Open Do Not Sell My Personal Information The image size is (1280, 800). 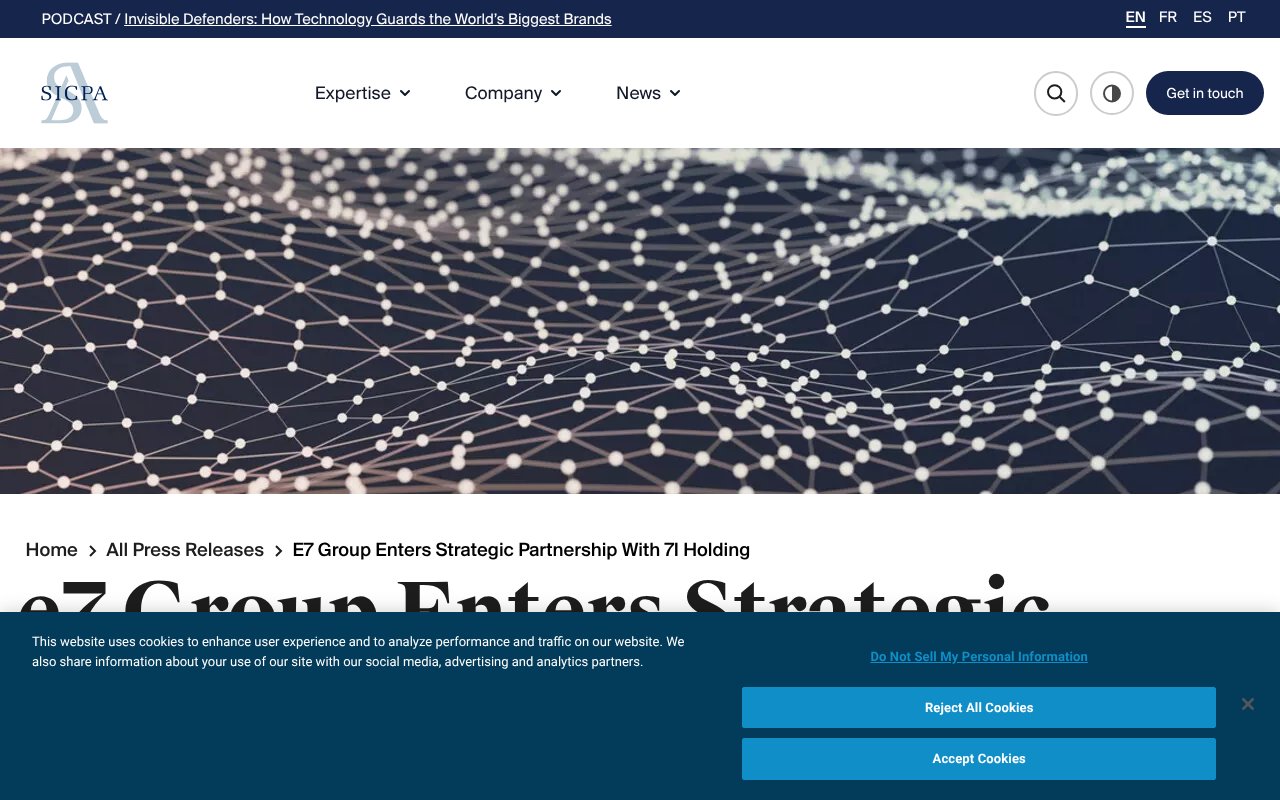click(978, 656)
